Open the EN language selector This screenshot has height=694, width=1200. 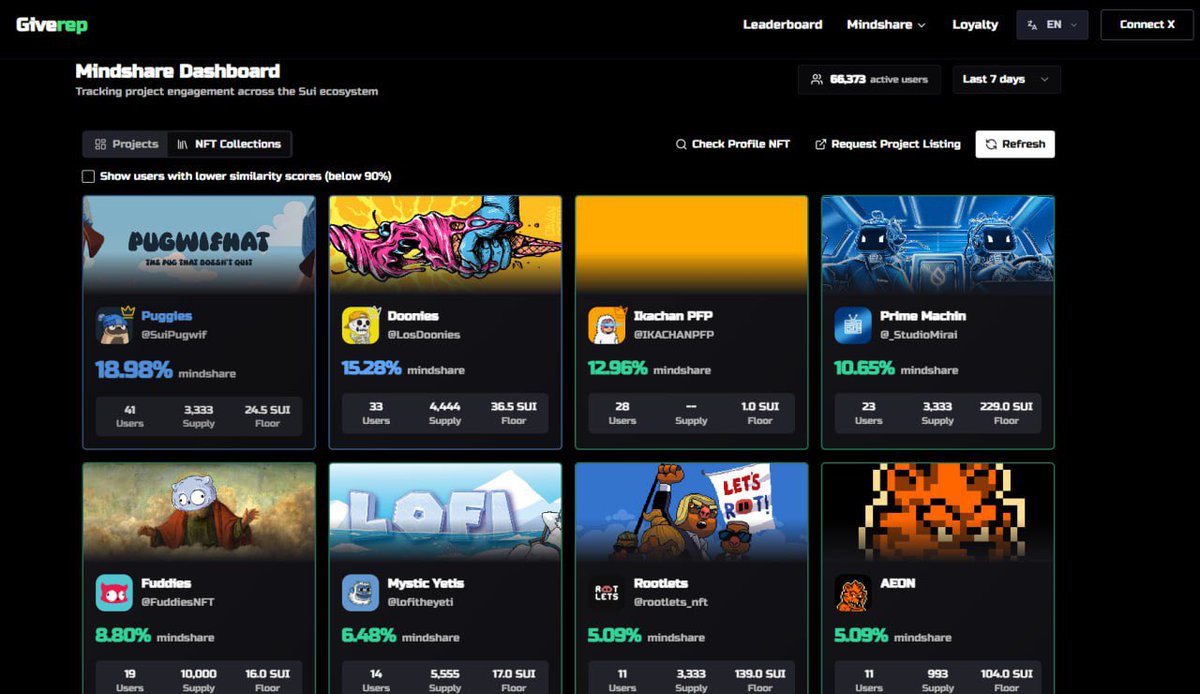point(1052,25)
